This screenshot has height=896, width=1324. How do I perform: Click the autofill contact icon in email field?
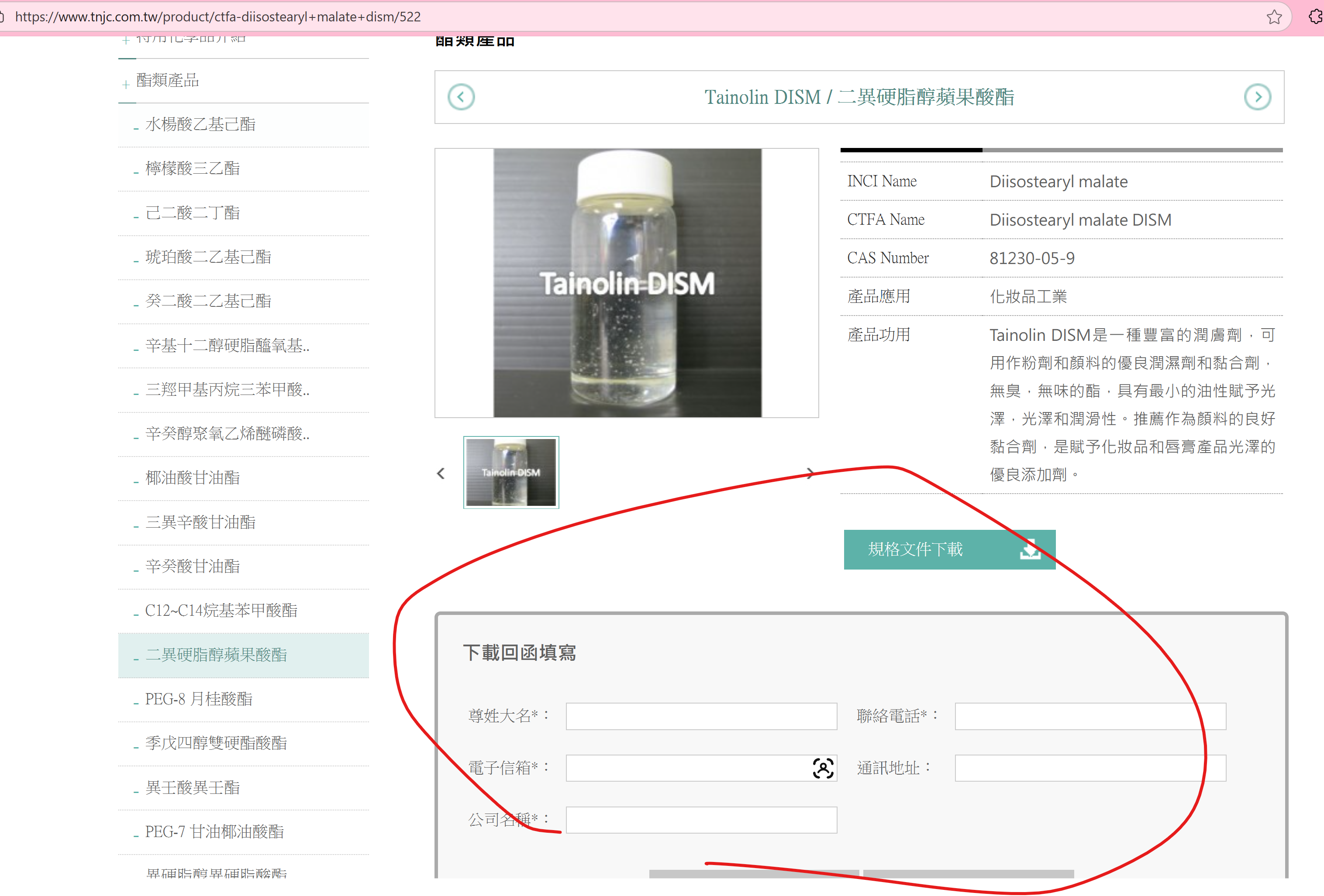(823, 768)
